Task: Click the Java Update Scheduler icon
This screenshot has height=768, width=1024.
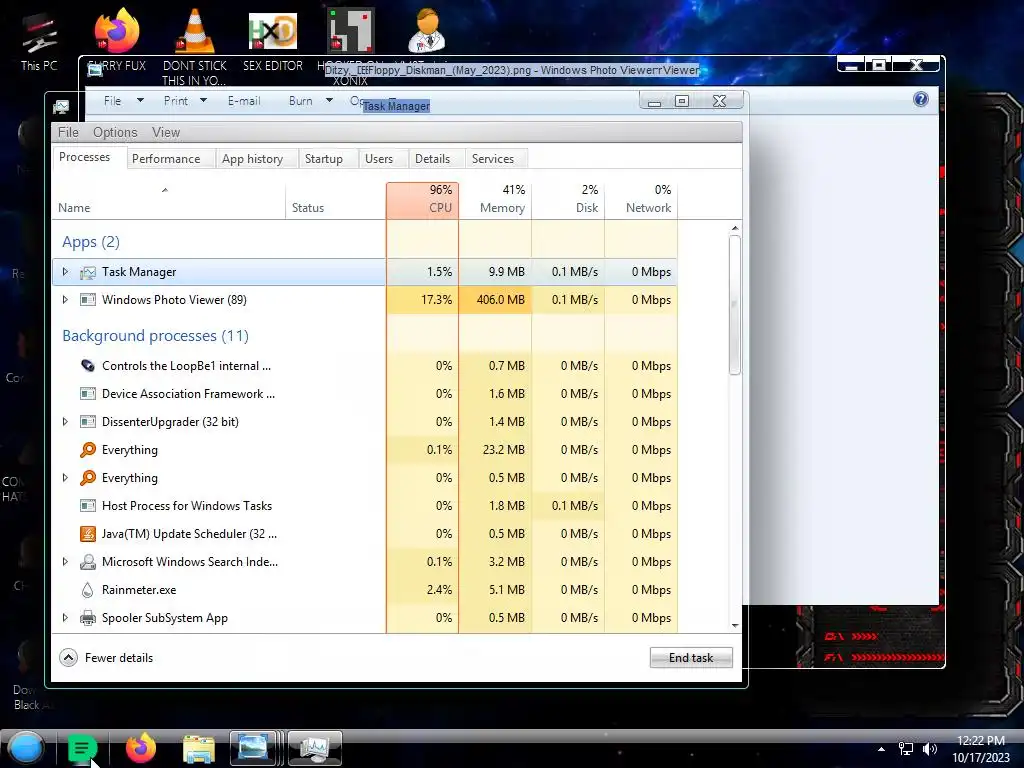Action: click(88, 534)
